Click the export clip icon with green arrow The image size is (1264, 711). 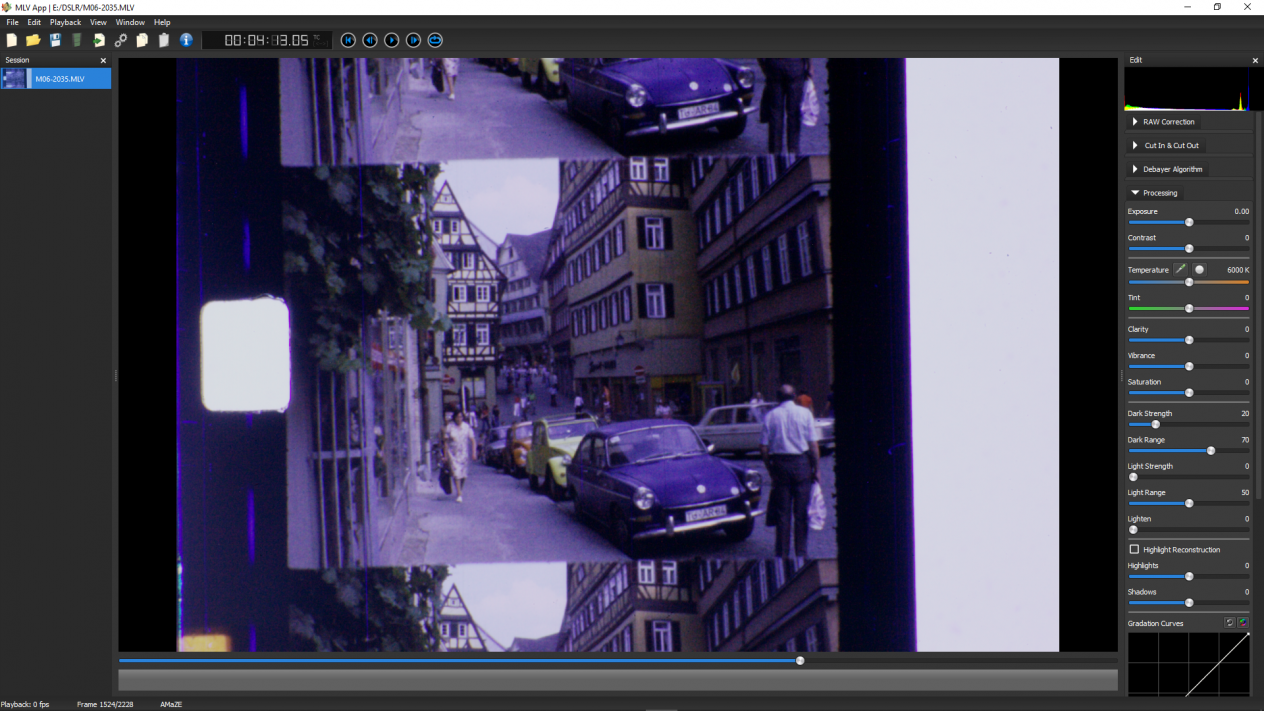[99, 40]
